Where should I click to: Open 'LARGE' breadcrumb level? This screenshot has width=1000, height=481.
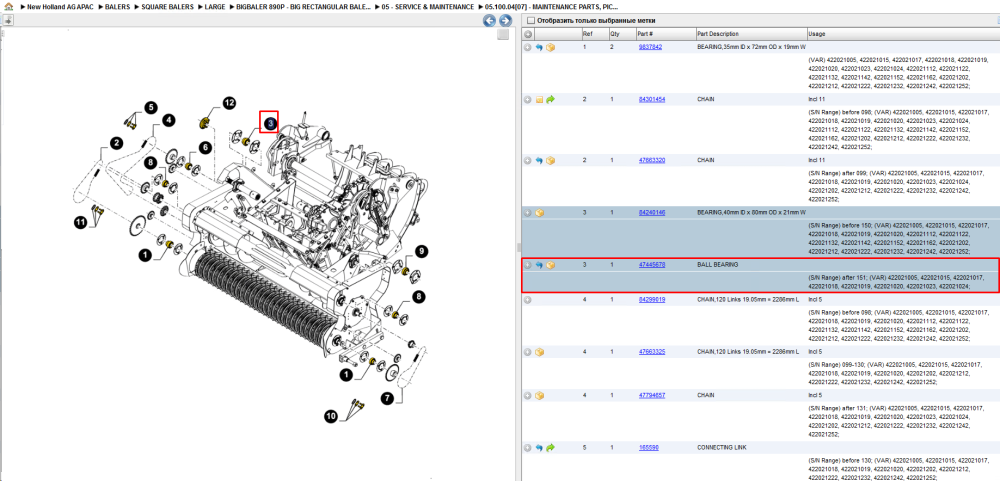[214, 6]
